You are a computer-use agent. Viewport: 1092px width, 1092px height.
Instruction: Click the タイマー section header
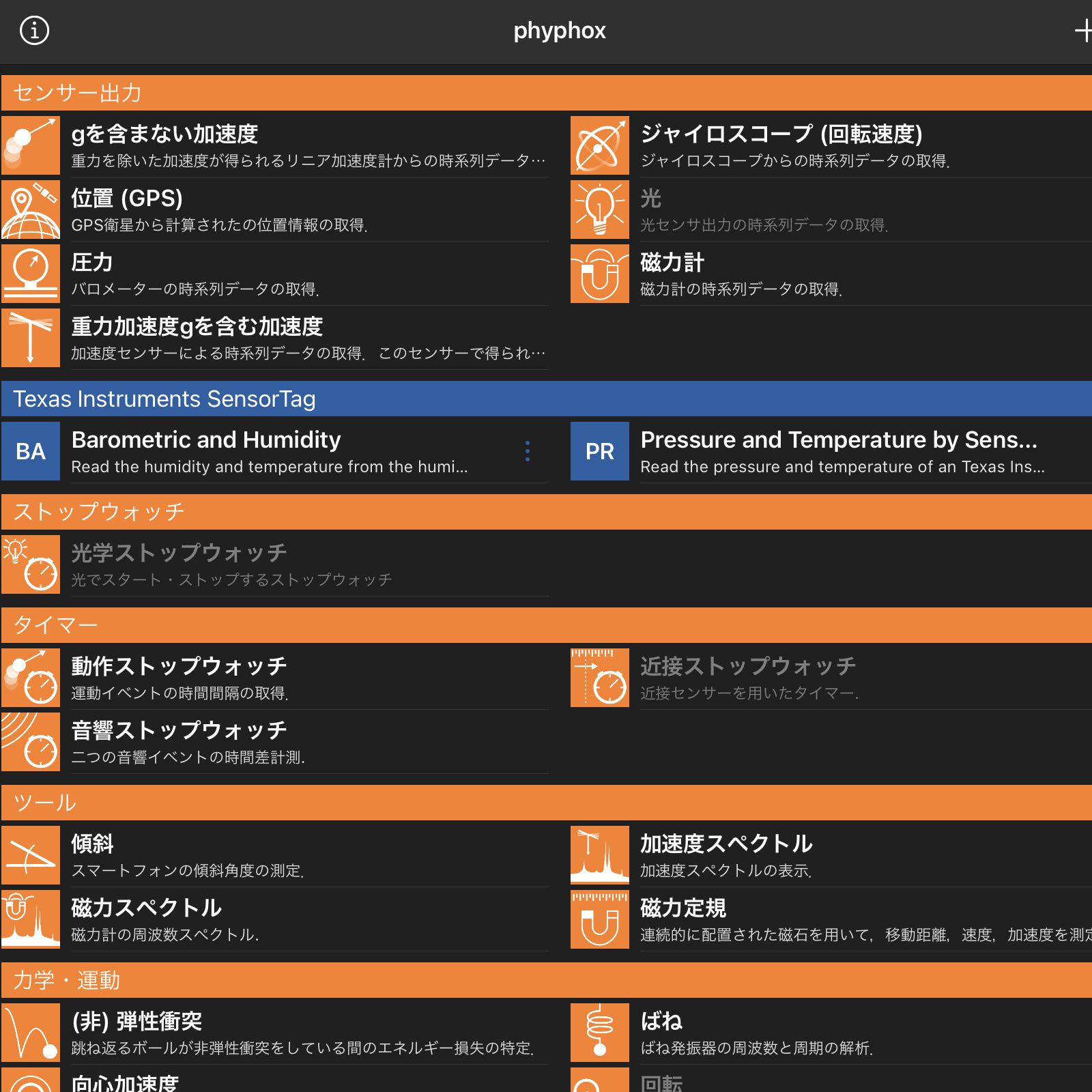tap(546, 625)
